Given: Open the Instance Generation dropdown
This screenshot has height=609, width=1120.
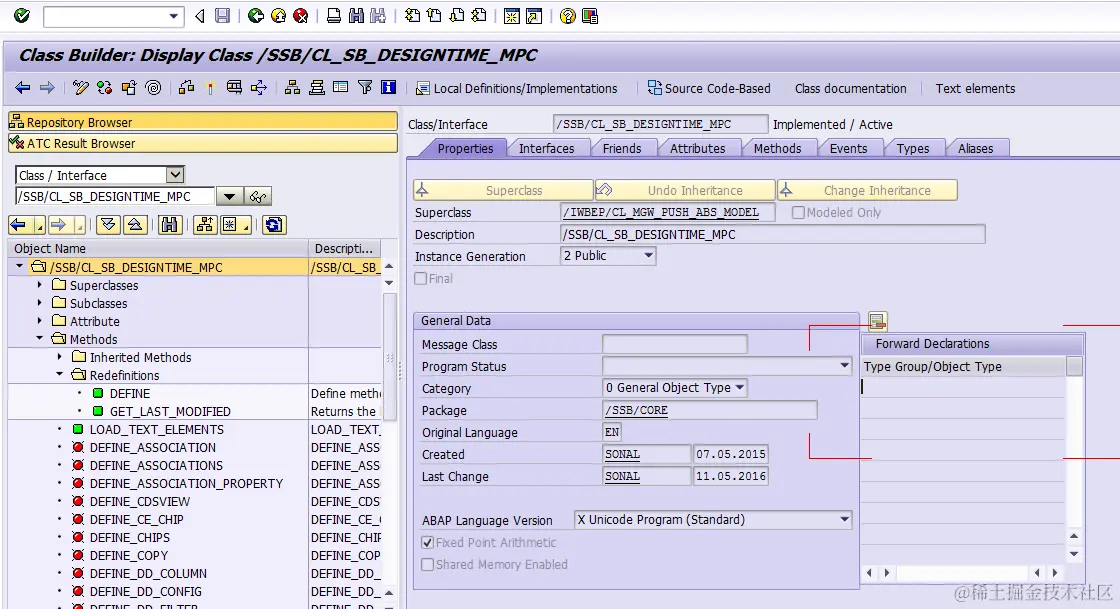Looking at the screenshot, I should 649,256.
